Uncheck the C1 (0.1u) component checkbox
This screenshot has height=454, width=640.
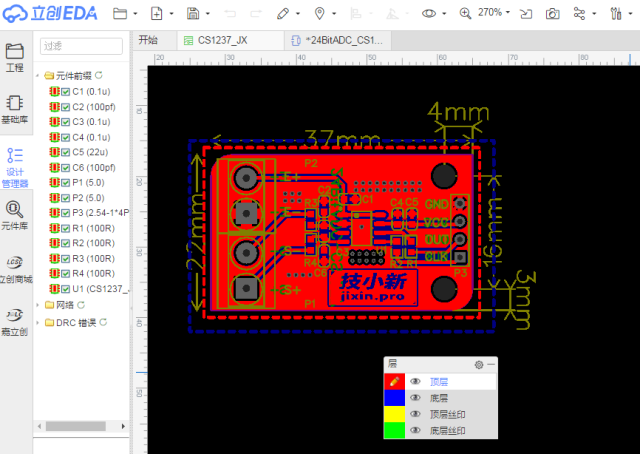65,91
